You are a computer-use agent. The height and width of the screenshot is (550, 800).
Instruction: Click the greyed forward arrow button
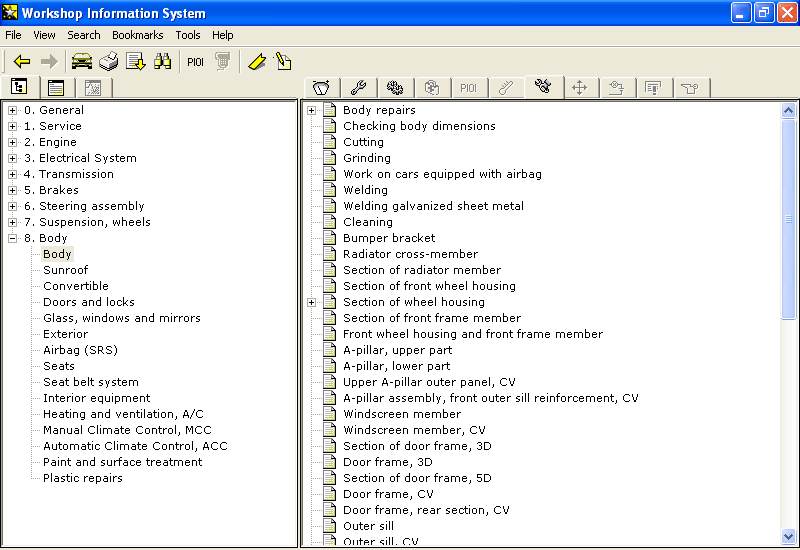tap(49, 62)
